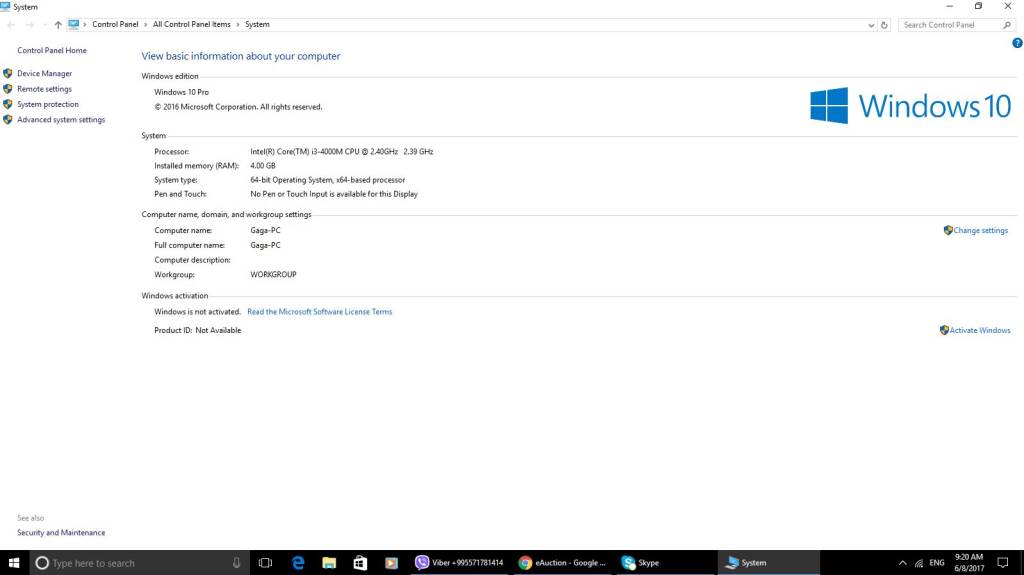Expand the chevron after Control Panel breadcrumb

(145, 24)
